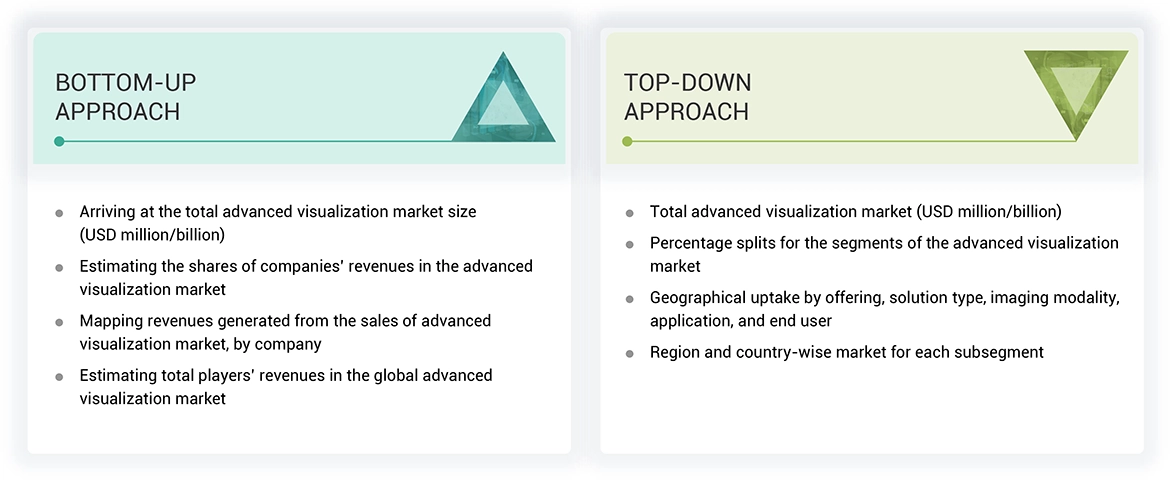Click the bullet beside "Percentage splits for the segments"

coord(630,244)
